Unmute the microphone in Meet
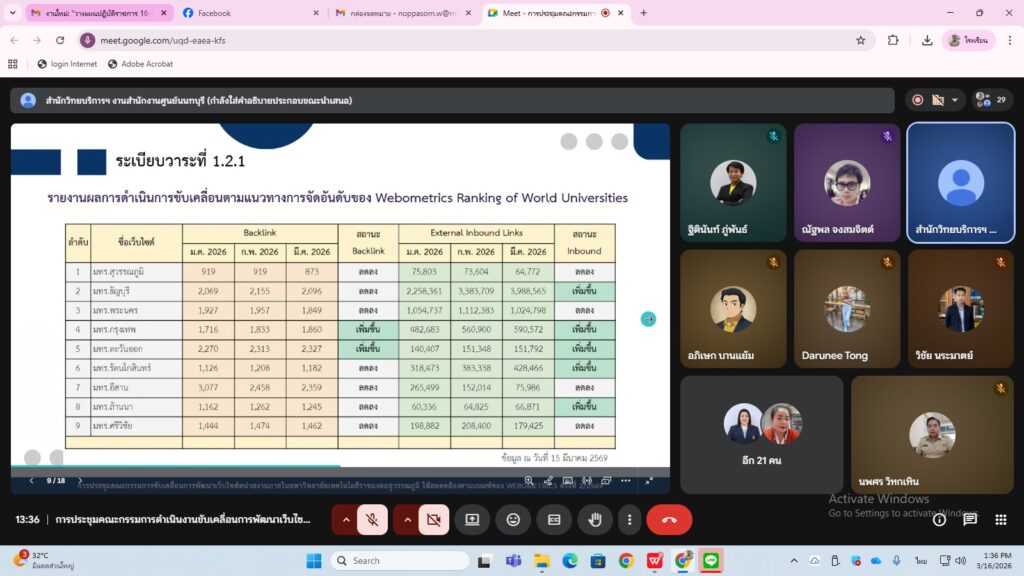 click(372, 519)
